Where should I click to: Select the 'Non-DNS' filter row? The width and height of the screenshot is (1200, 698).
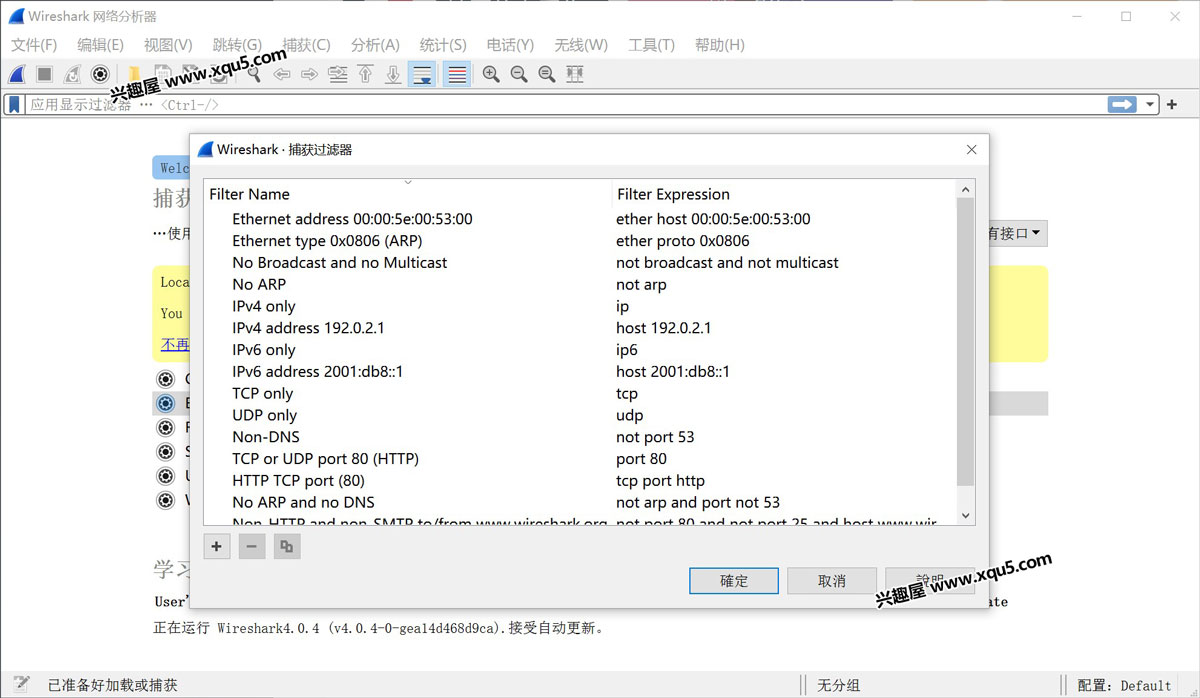[x=580, y=437]
